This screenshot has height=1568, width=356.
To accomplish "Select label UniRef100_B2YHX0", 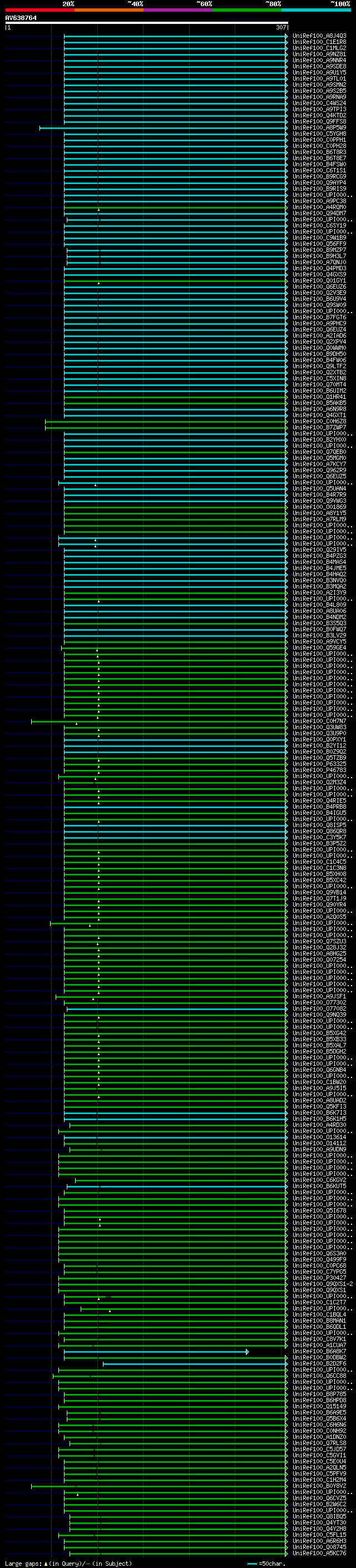I will coord(319,439).
